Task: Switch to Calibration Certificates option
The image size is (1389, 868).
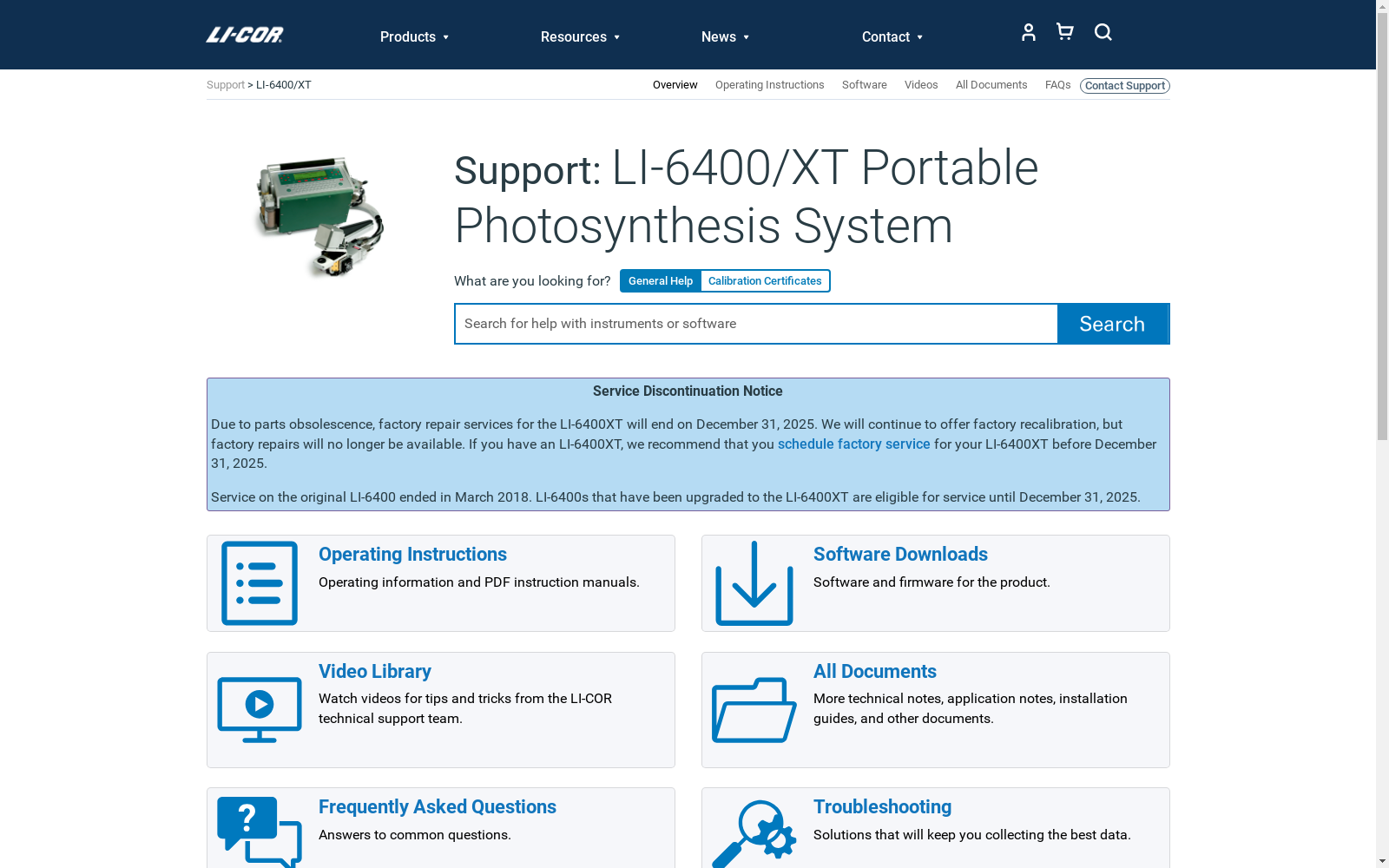Action: (x=765, y=281)
